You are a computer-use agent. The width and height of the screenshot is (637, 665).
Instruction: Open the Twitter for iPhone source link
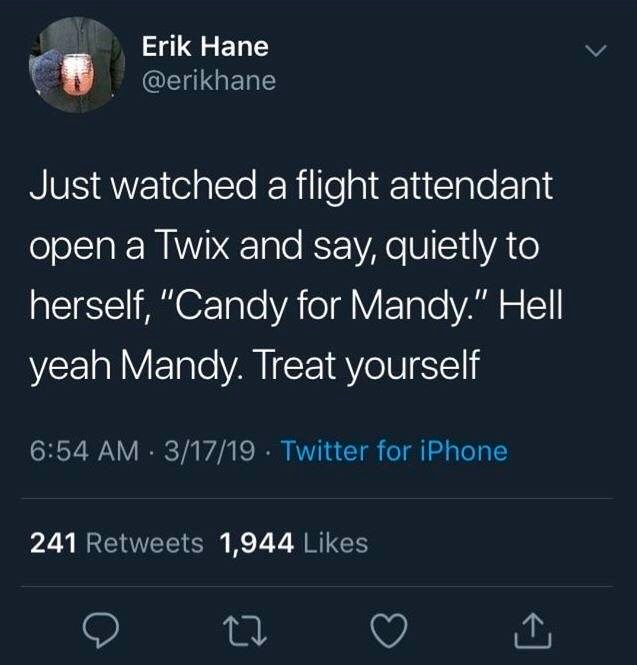point(394,450)
